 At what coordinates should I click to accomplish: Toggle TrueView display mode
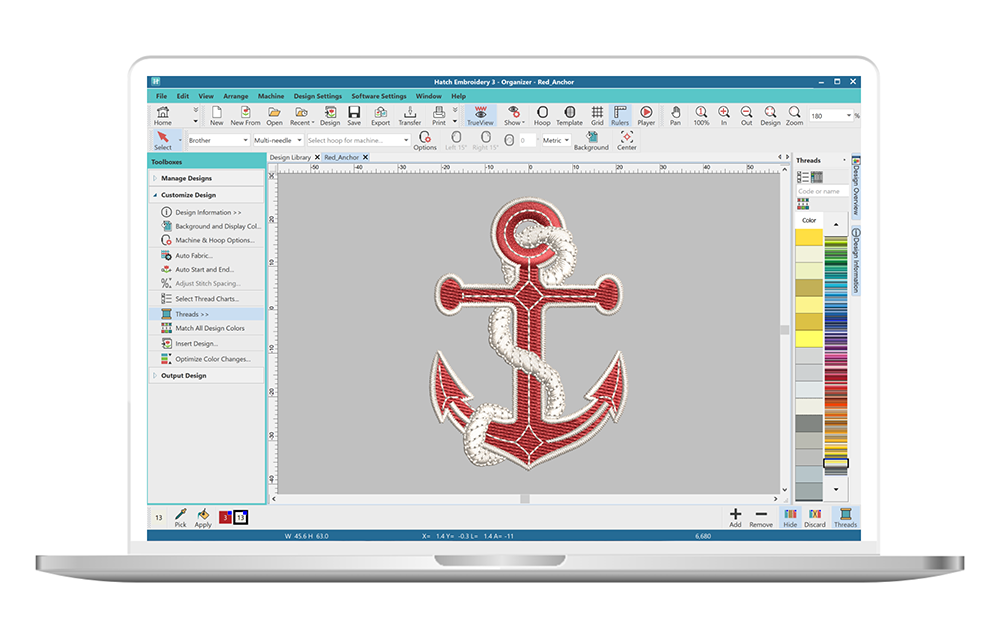point(481,116)
